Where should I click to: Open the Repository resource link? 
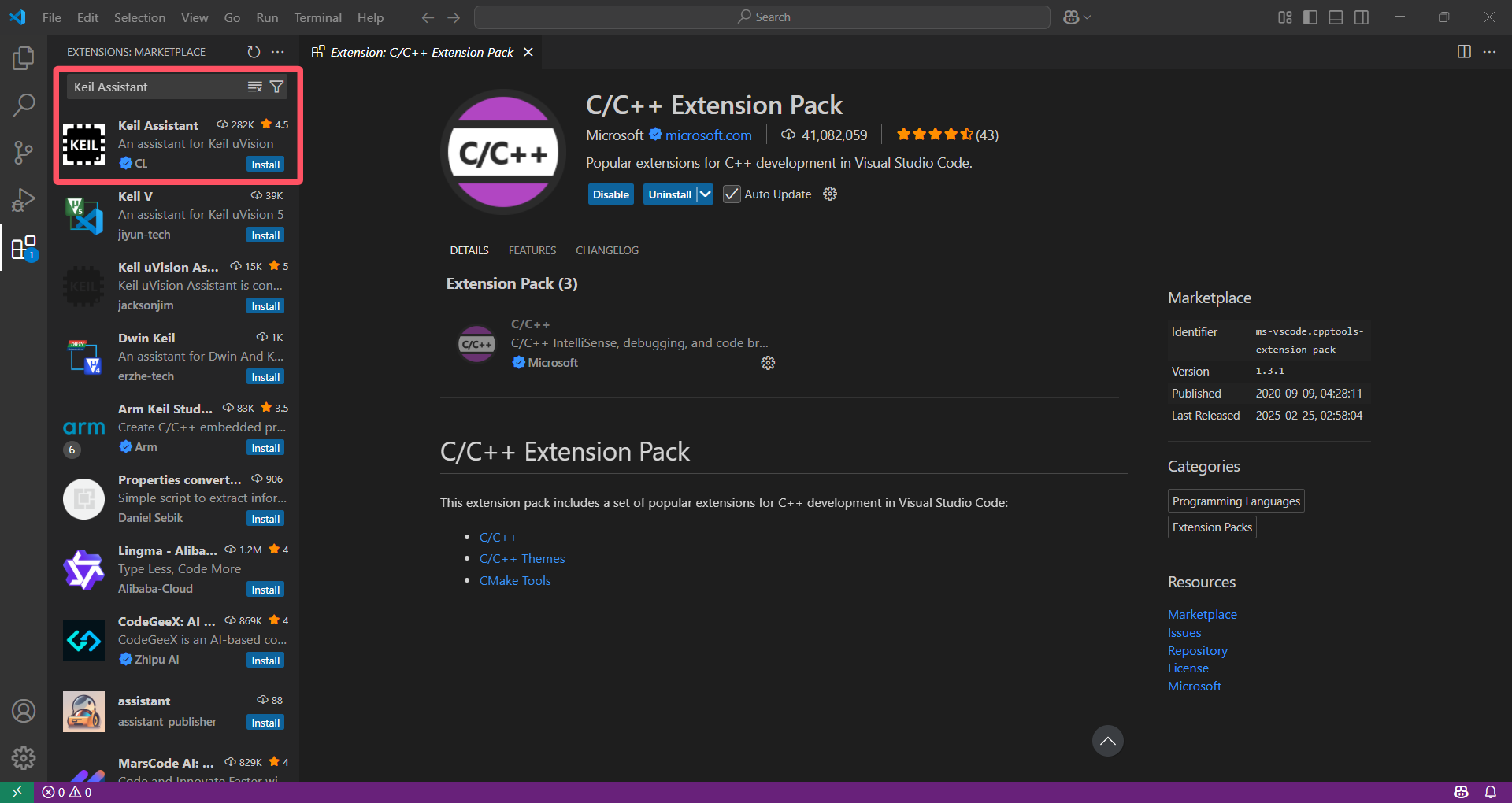pos(1198,651)
